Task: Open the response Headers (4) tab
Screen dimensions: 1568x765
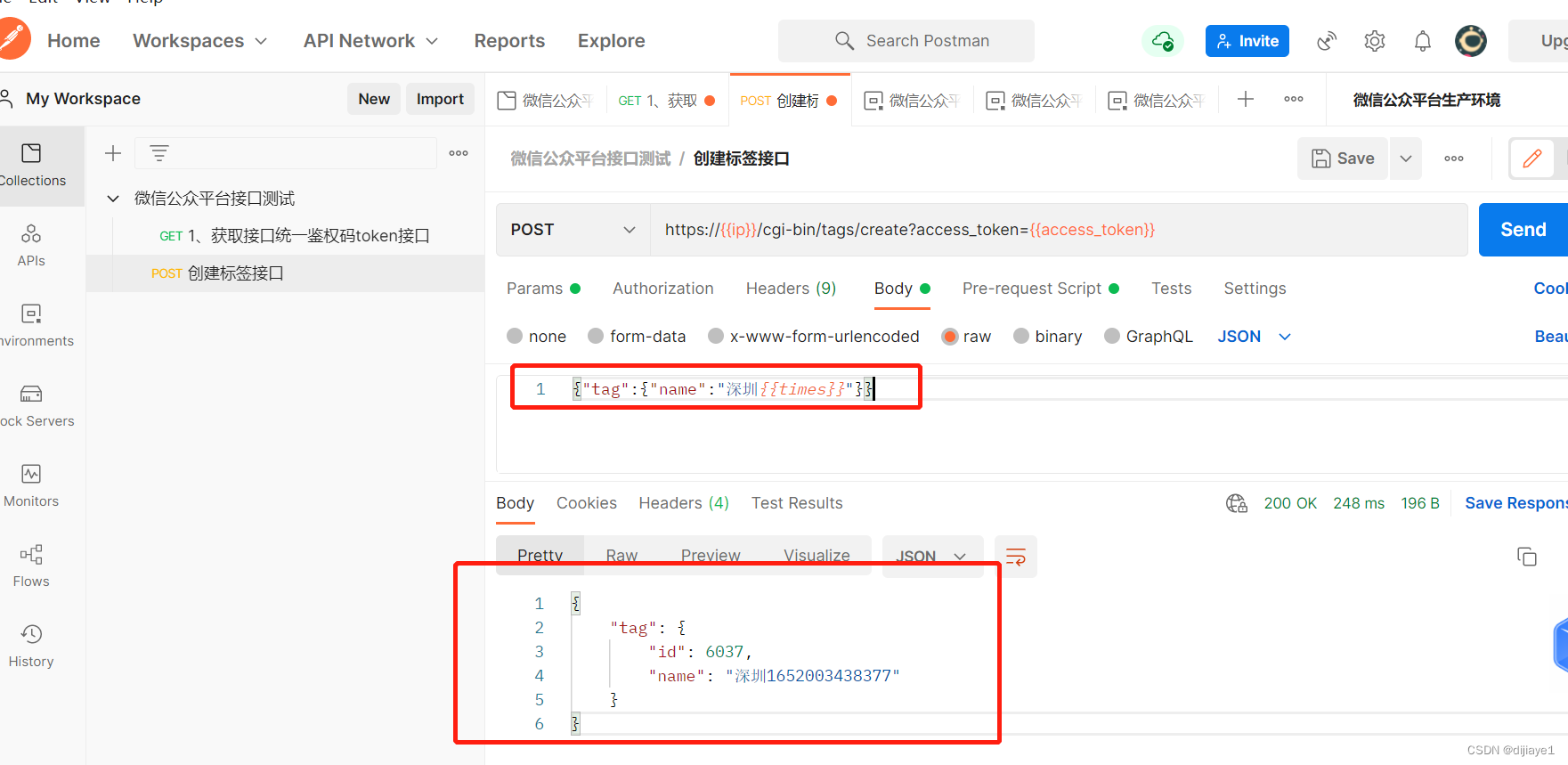Action: pyautogui.click(x=684, y=503)
